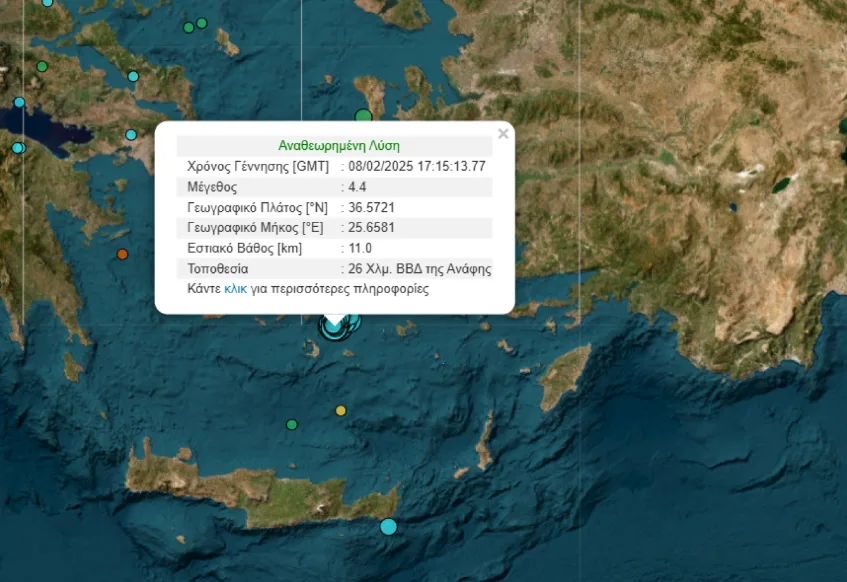The width and height of the screenshot is (847, 582).
Task: Click the location text "26 Χλμ. ΒΒΔ της Ανάφης"
Action: point(420,269)
